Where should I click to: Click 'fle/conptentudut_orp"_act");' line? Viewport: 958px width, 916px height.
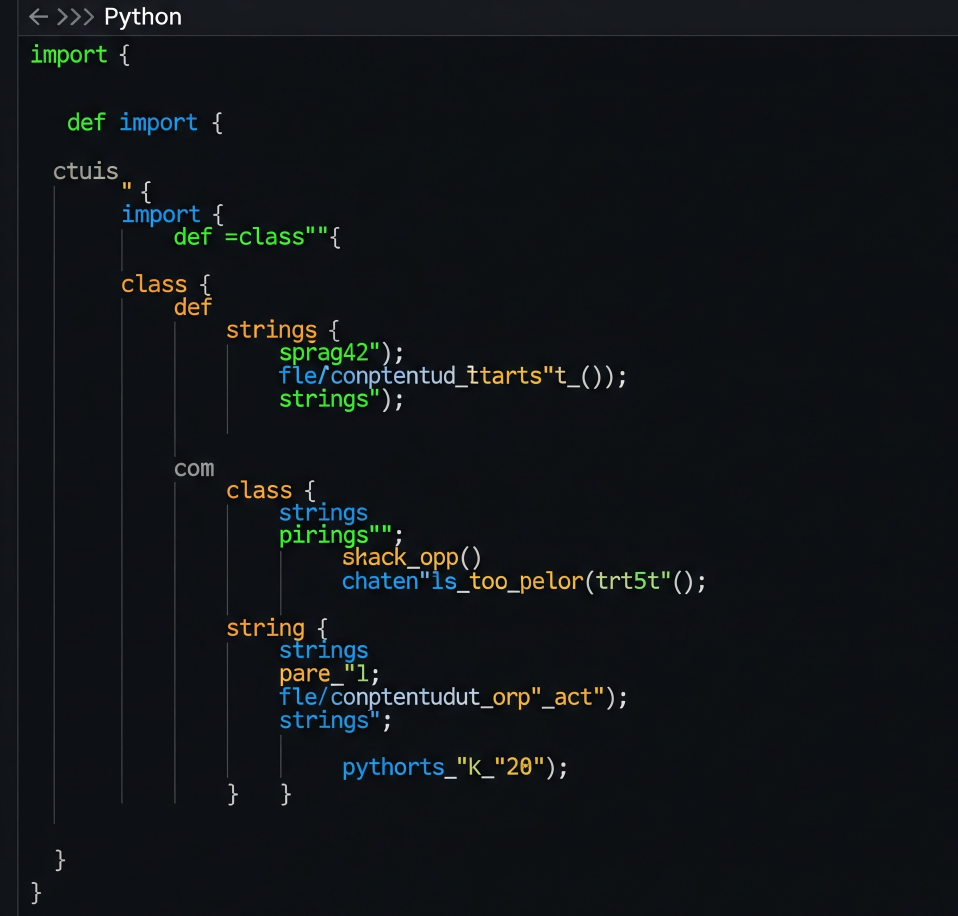click(x=453, y=697)
